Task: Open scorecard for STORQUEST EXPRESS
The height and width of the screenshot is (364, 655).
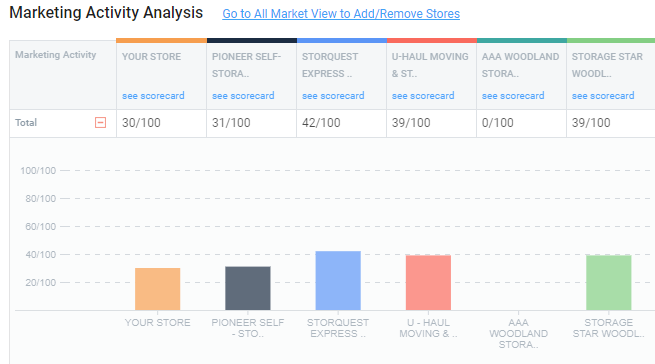Action: [333, 96]
